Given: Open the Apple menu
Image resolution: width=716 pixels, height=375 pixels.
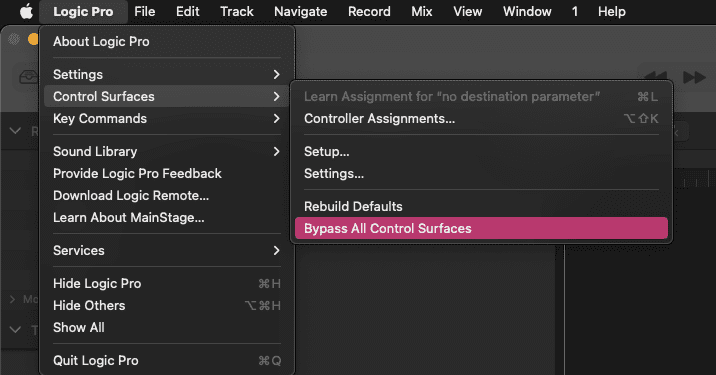Looking at the screenshot, I should point(26,11).
